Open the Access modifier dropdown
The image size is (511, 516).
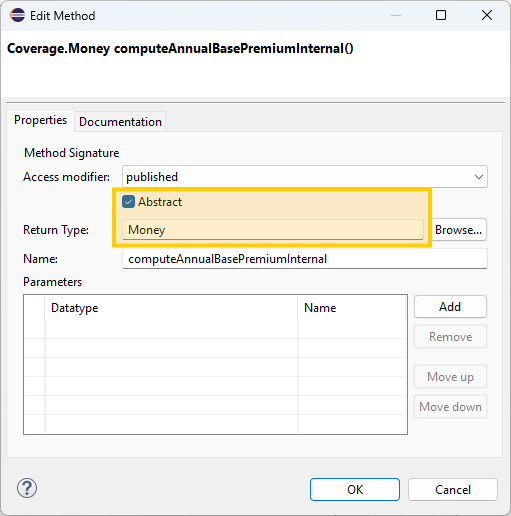click(305, 177)
